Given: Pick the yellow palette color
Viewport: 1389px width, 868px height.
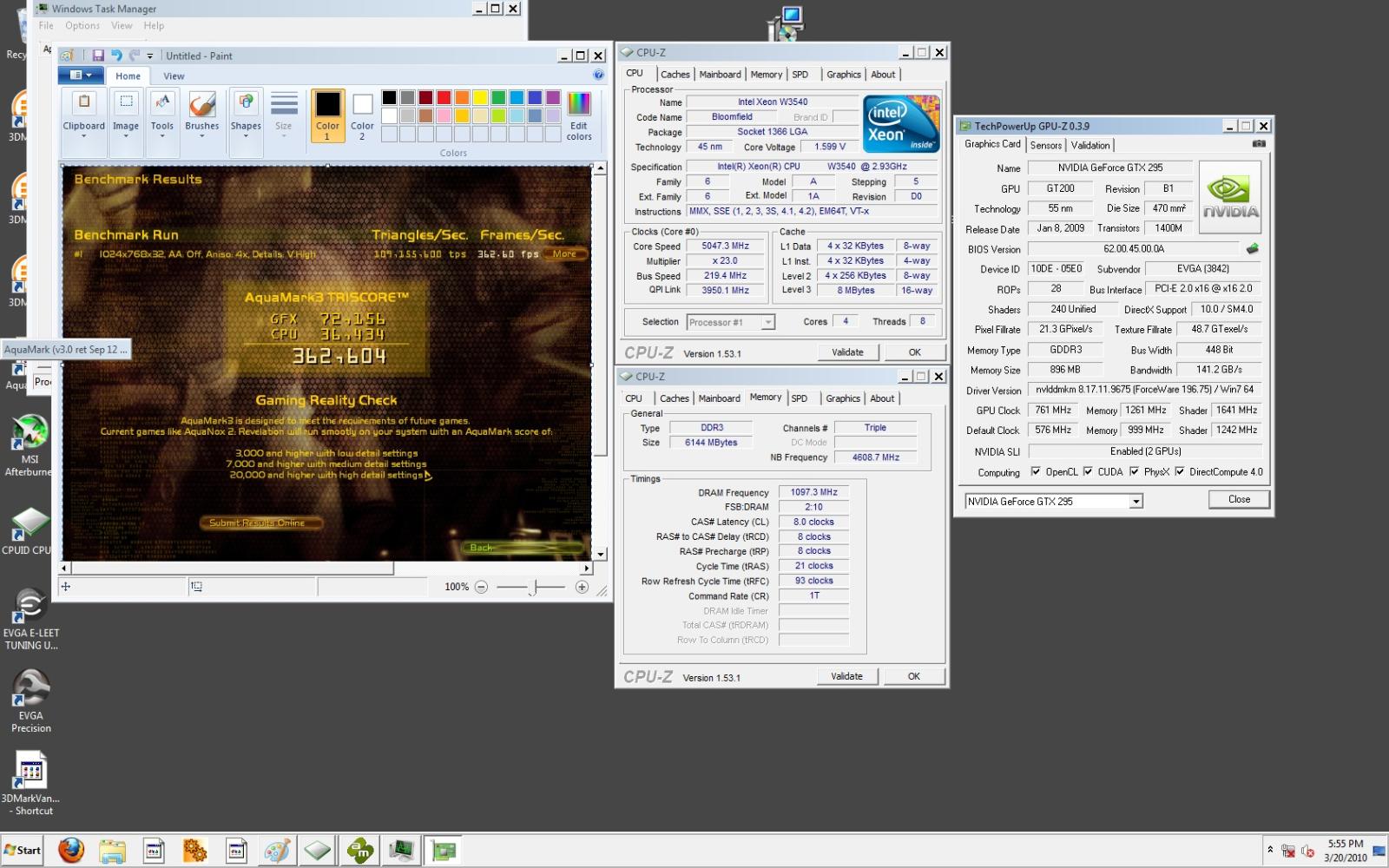Looking at the screenshot, I should (x=480, y=97).
